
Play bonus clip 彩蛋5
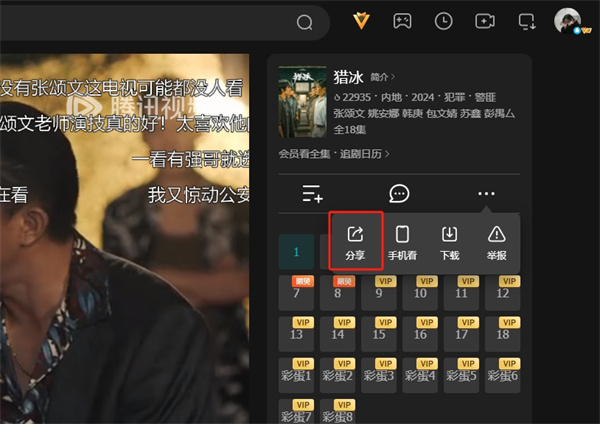[x=461, y=375]
